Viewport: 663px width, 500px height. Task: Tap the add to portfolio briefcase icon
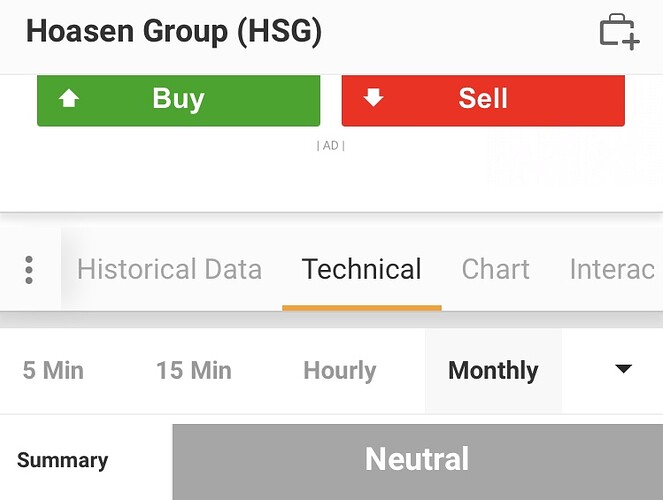(x=619, y=32)
